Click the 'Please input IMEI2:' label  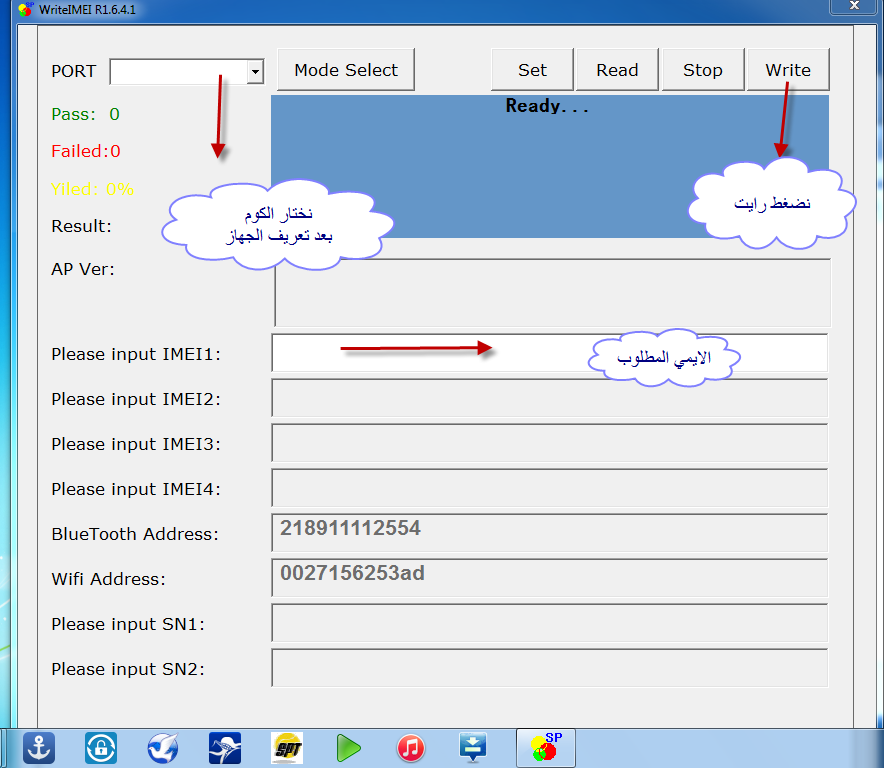[x=136, y=399]
